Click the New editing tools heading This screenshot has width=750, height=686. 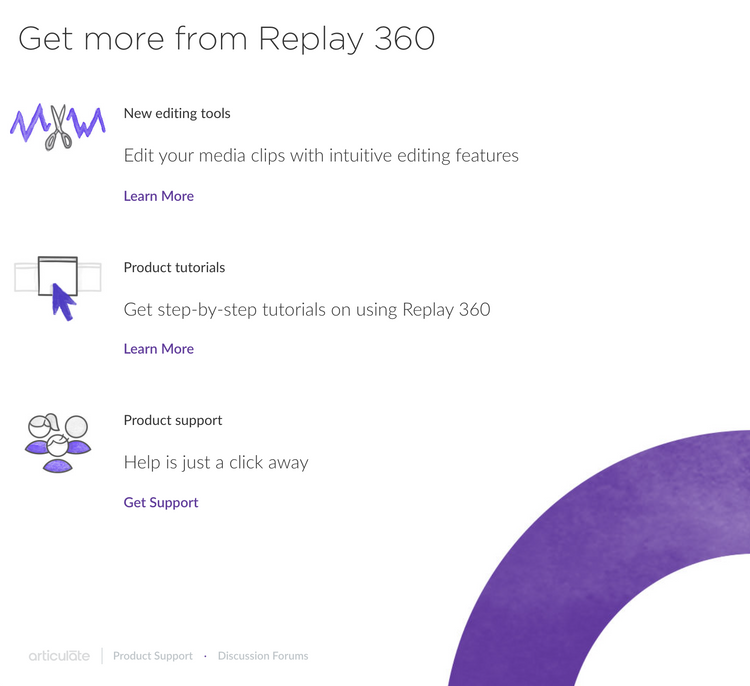(177, 113)
